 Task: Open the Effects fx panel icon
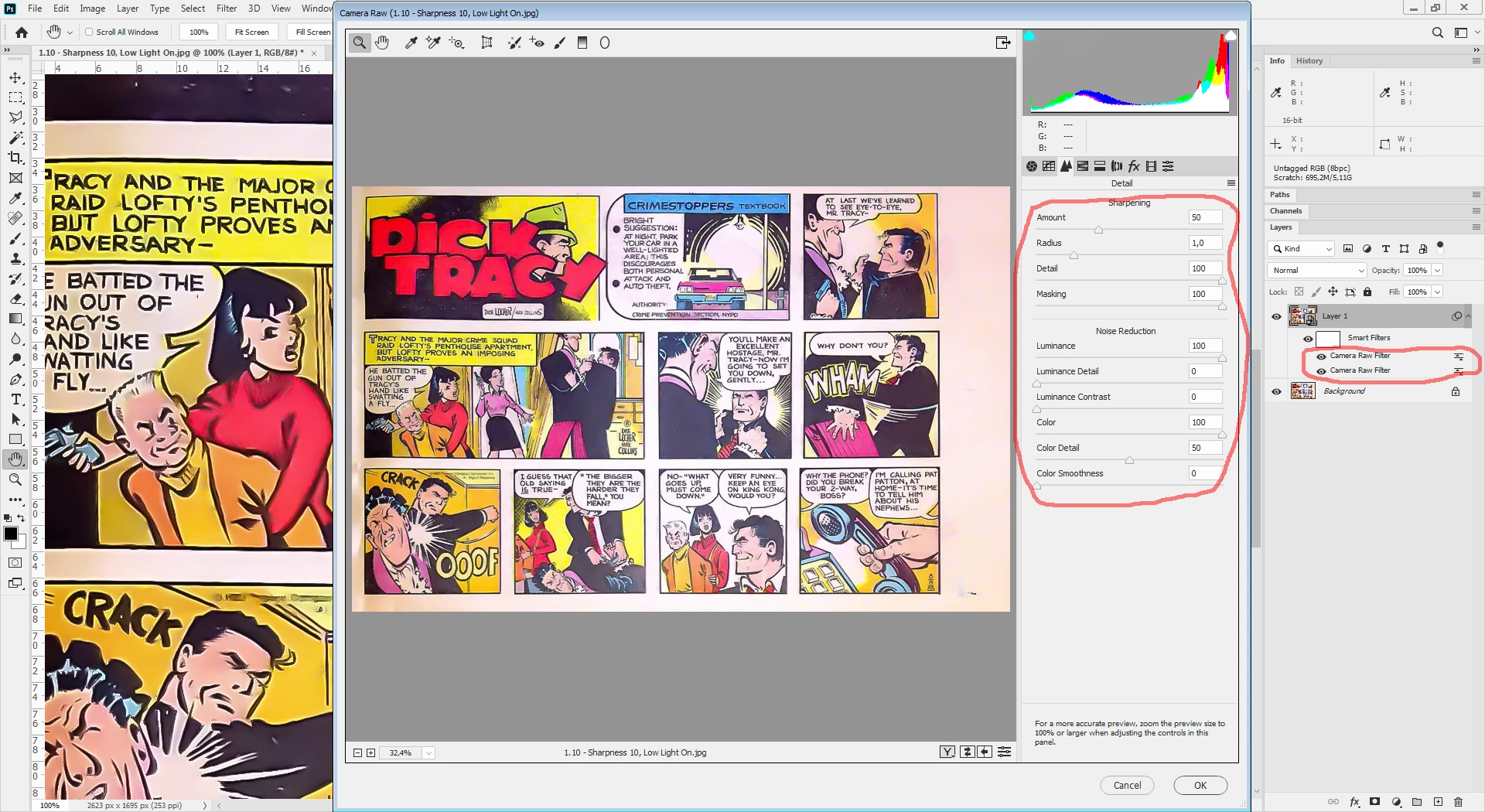coord(1134,166)
